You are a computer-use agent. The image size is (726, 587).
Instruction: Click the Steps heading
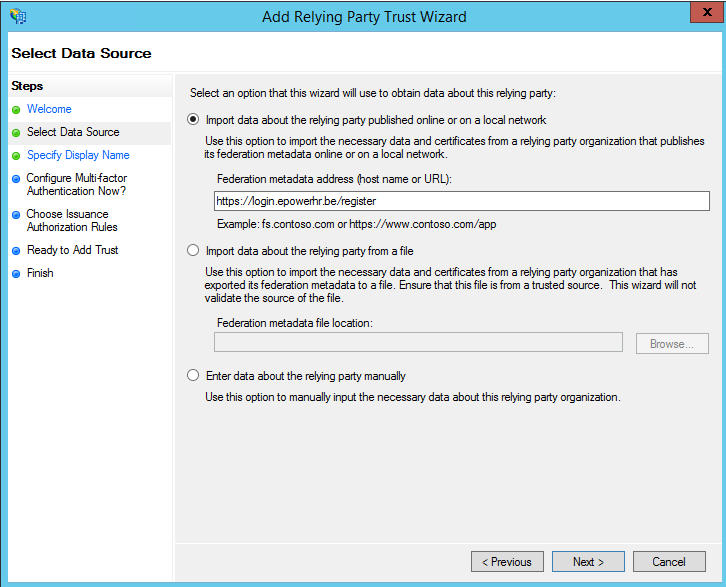pyautogui.click(x=27, y=86)
